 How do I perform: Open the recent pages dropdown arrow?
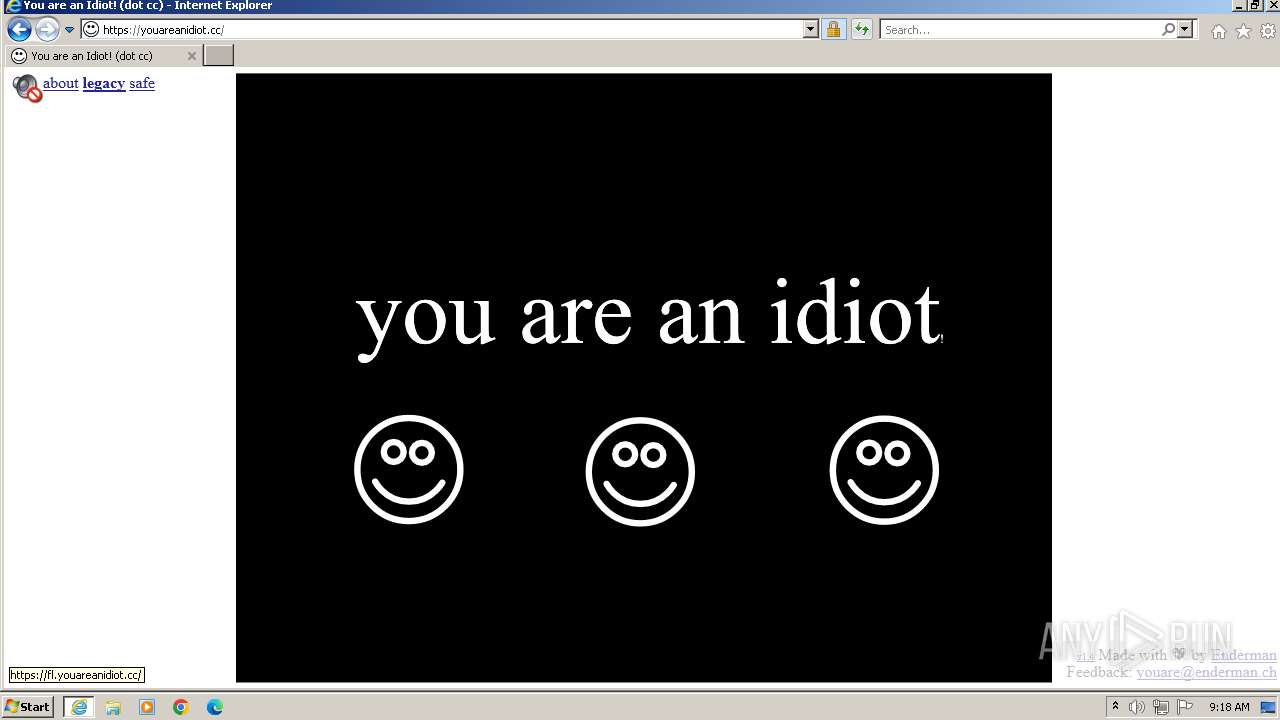pyautogui.click(x=69, y=30)
